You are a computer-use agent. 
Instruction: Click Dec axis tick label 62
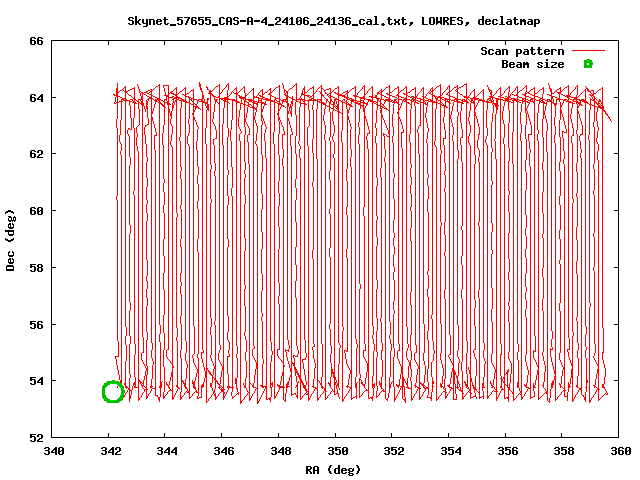coord(36,154)
